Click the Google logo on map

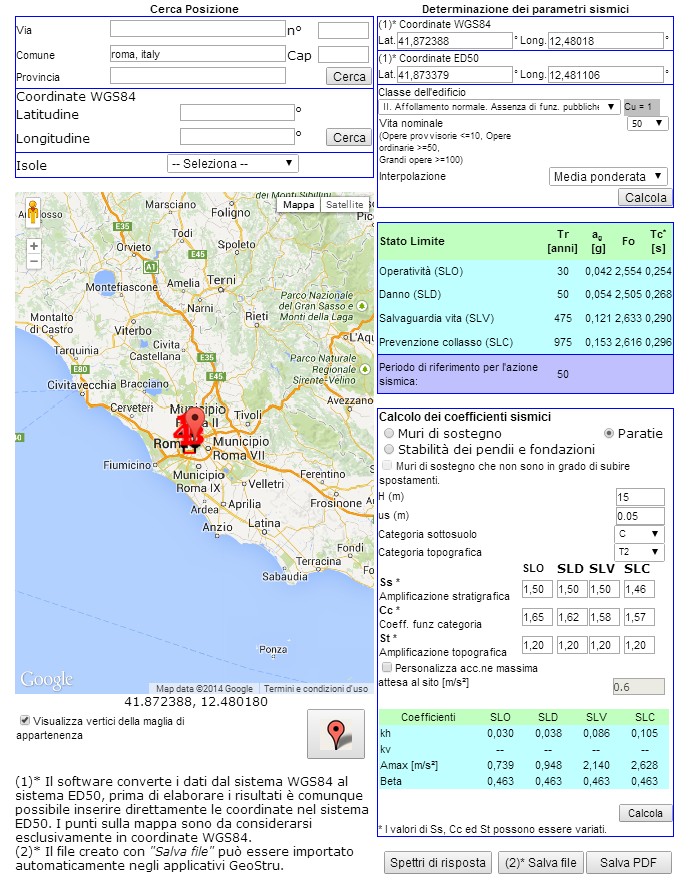[x=46, y=680]
